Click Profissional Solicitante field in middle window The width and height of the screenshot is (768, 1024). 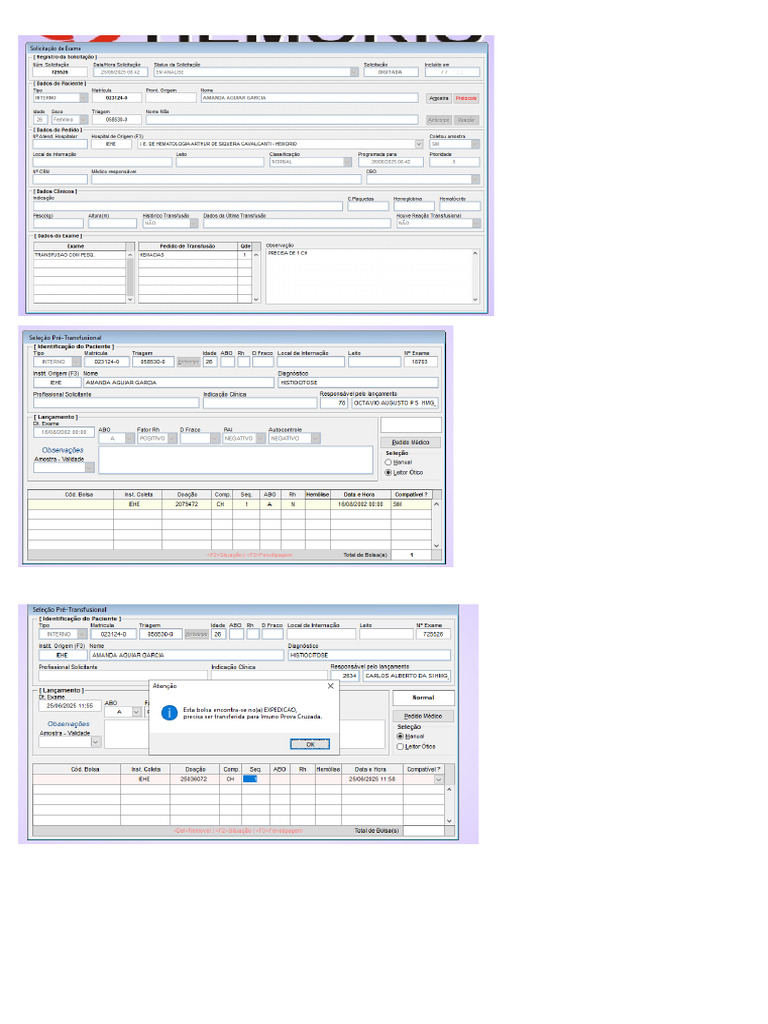(116, 403)
